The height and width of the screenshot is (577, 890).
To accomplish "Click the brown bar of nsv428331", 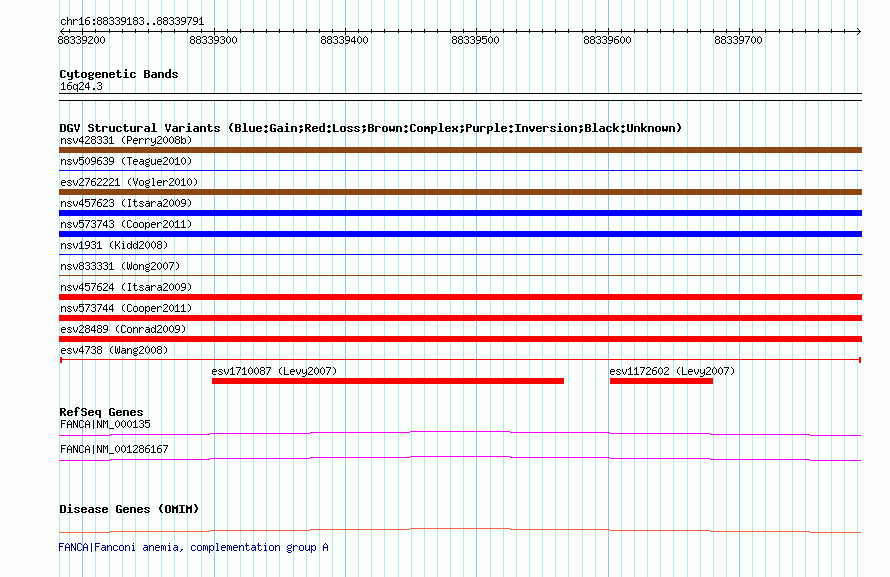I will pos(460,150).
